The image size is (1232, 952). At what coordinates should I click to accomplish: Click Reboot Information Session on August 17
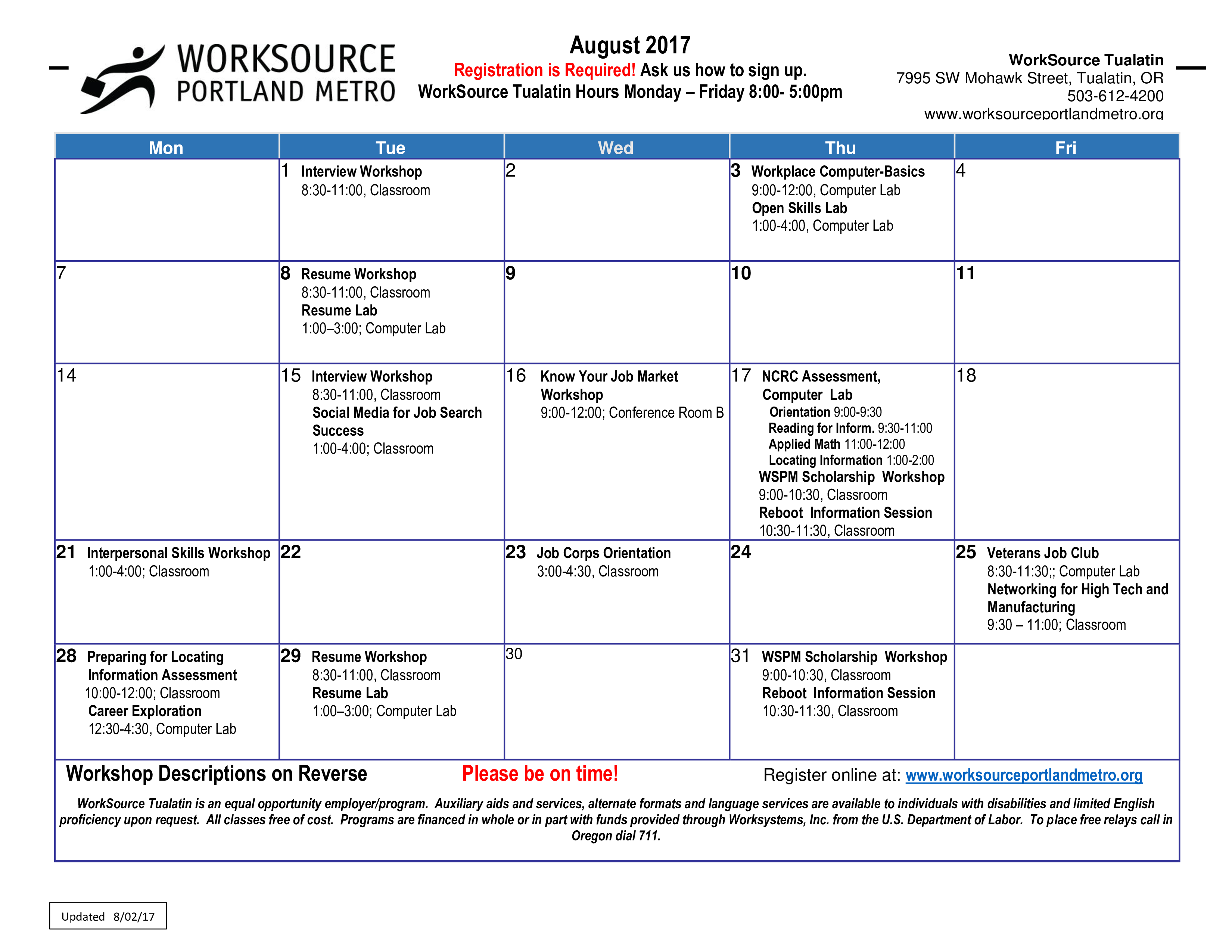845,513
